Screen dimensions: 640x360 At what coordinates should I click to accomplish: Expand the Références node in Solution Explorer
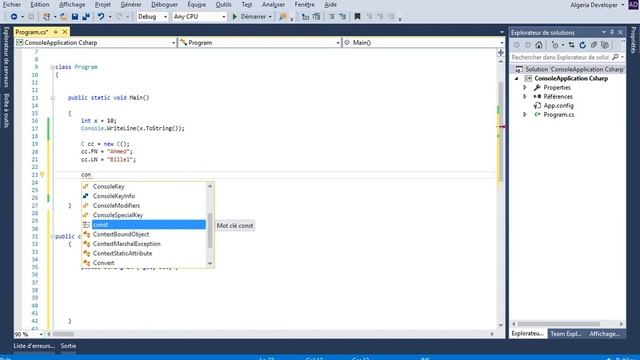tap(525, 97)
